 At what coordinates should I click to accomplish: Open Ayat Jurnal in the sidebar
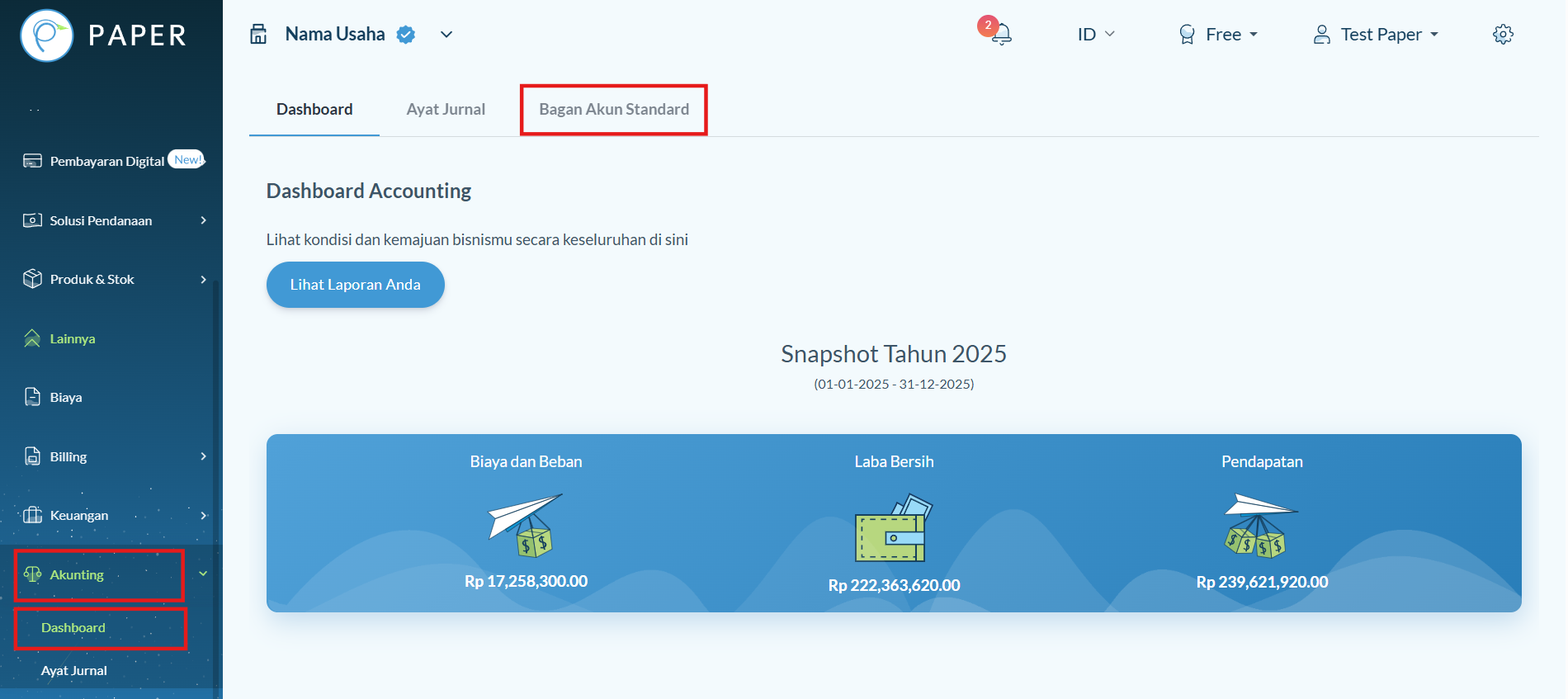tap(74, 670)
